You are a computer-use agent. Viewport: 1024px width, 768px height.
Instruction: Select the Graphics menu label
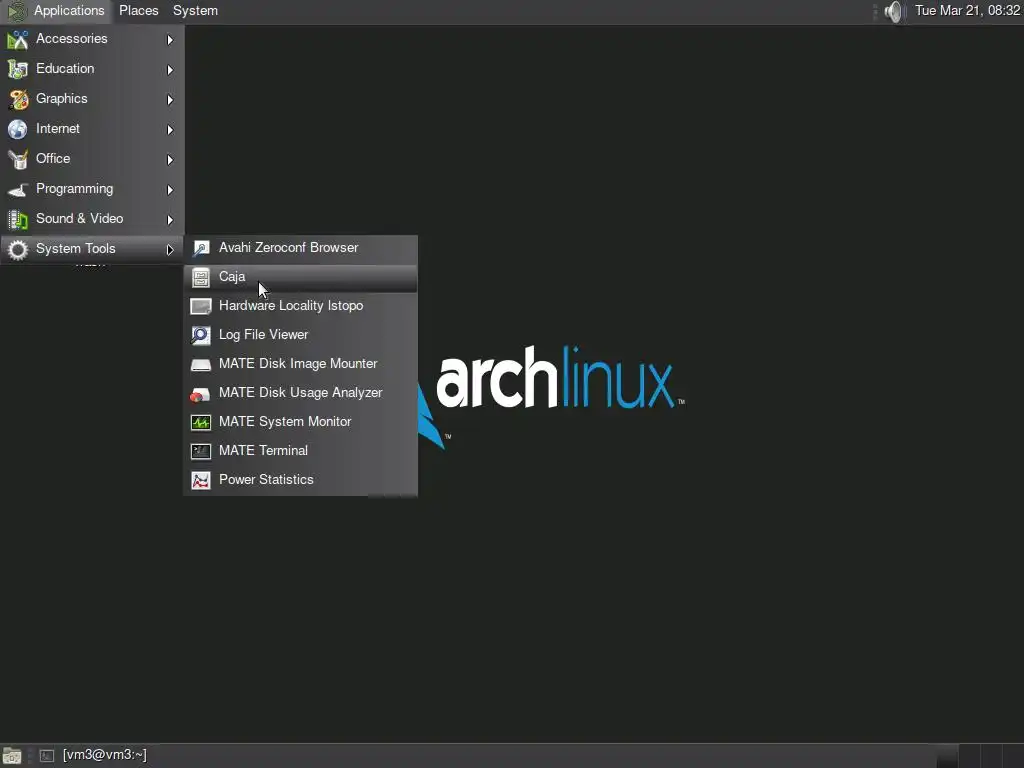click(61, 99)
